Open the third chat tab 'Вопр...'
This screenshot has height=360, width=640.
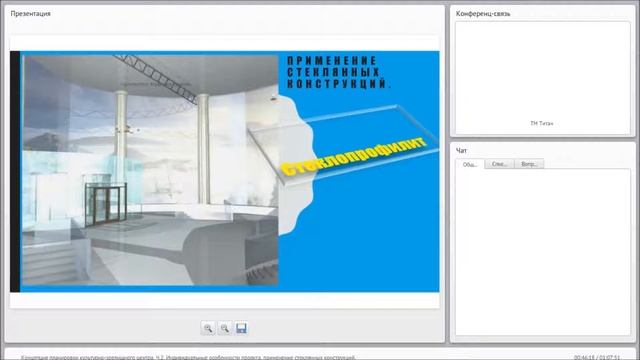click(x=529, y=164)
